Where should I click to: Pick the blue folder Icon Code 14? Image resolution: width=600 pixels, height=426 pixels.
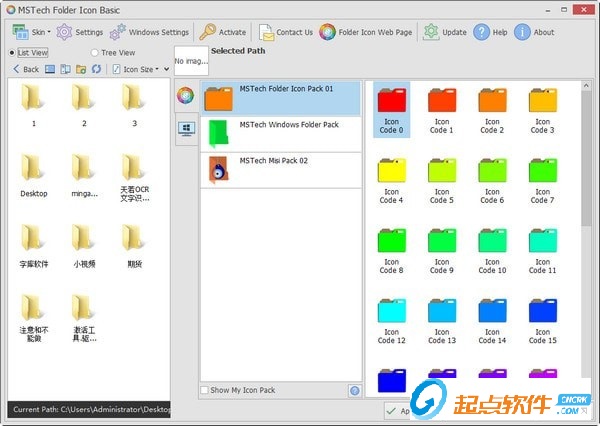492,320
